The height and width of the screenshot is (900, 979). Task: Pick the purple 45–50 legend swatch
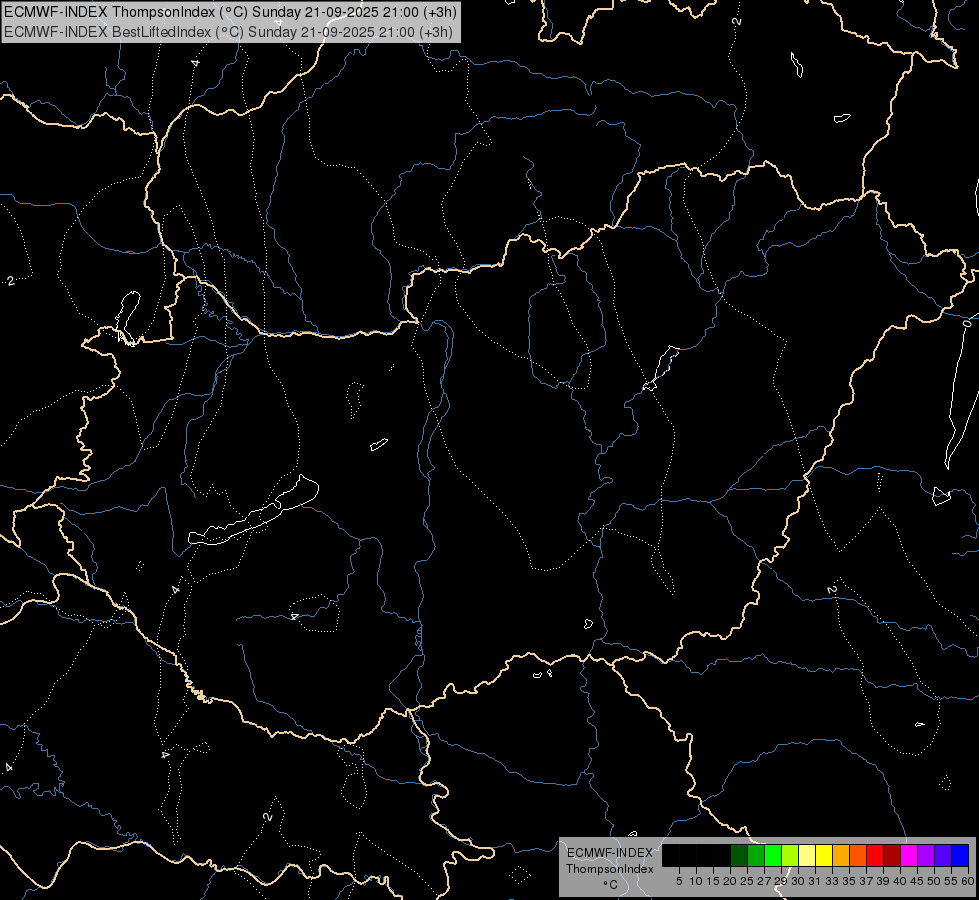coord(925,855)
